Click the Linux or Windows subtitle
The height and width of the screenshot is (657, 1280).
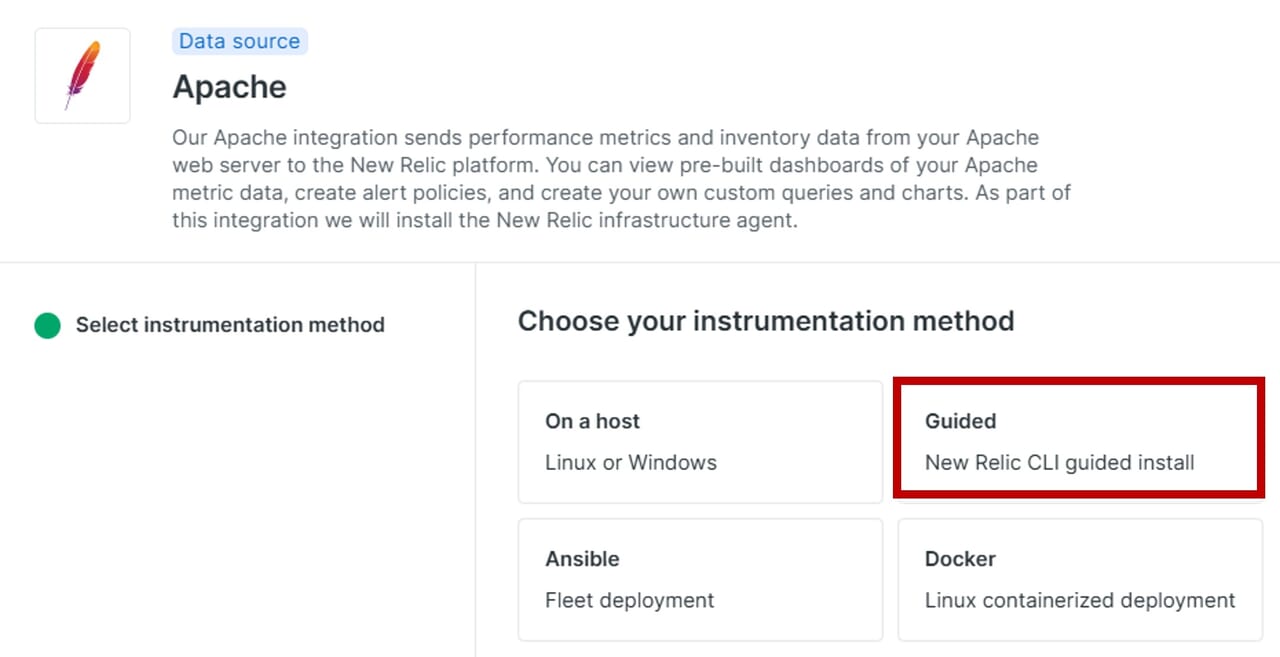tap(631, 463)
